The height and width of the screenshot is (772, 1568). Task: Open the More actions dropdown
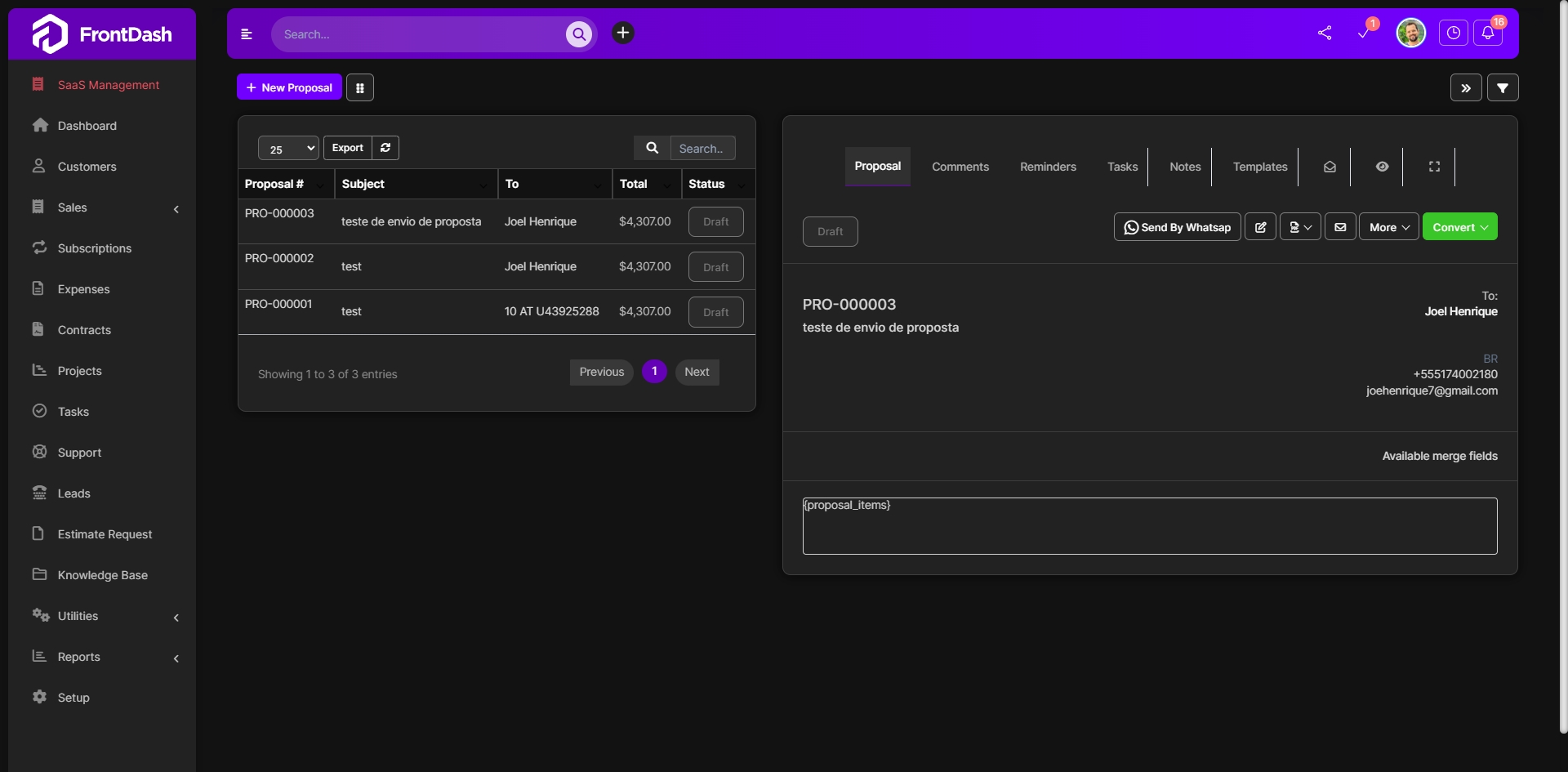click(x=1388, y=226)
